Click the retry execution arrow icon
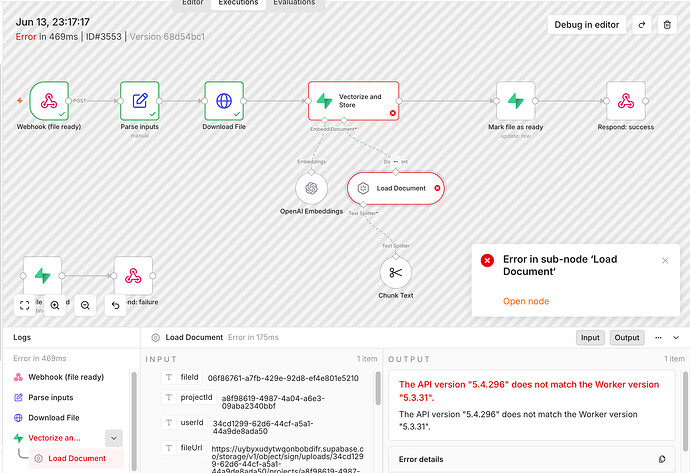Image resolution: width=690 pixels, height=473 pixels. 642,25
